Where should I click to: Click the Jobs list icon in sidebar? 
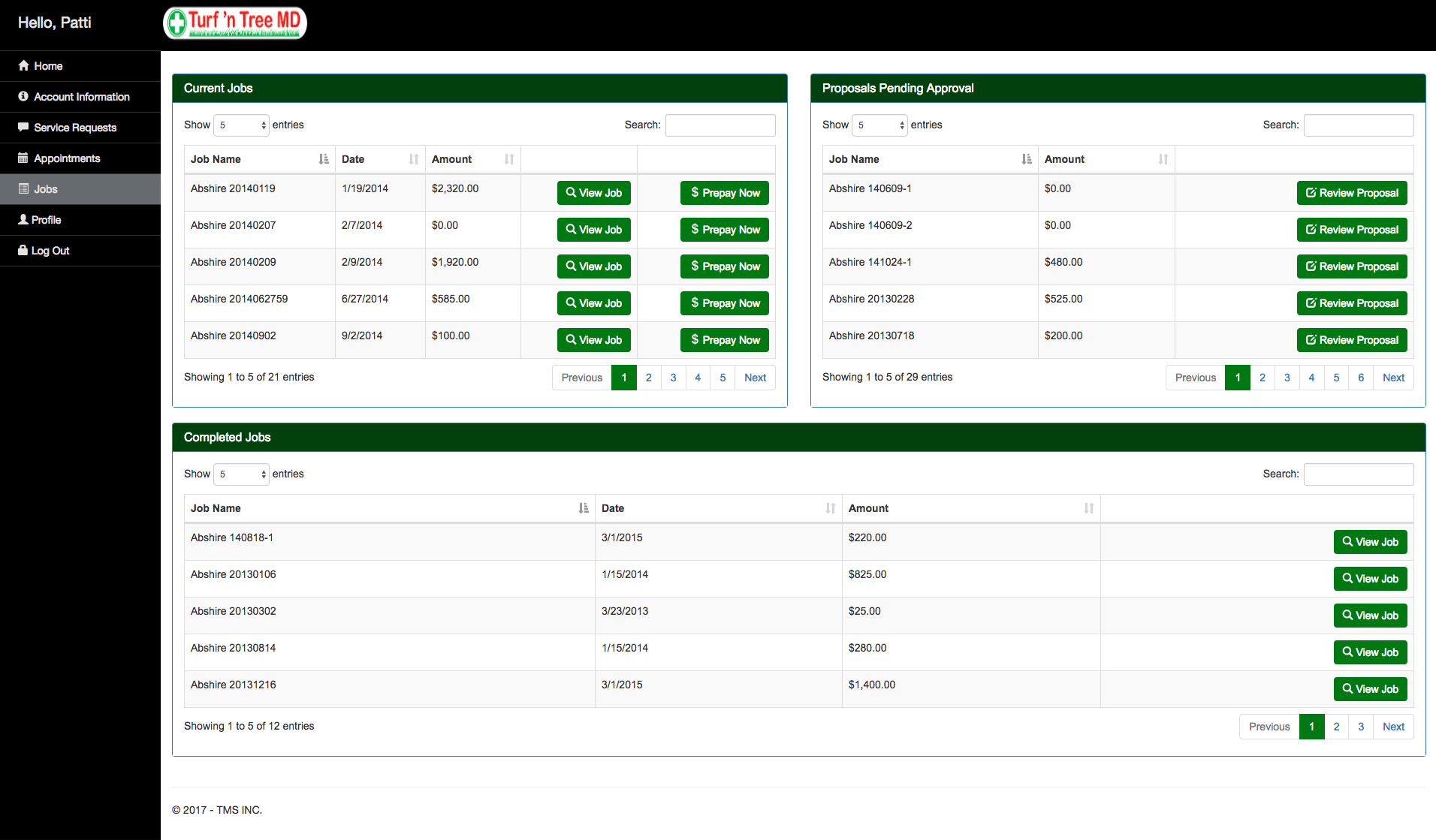(x=23, y=188)
